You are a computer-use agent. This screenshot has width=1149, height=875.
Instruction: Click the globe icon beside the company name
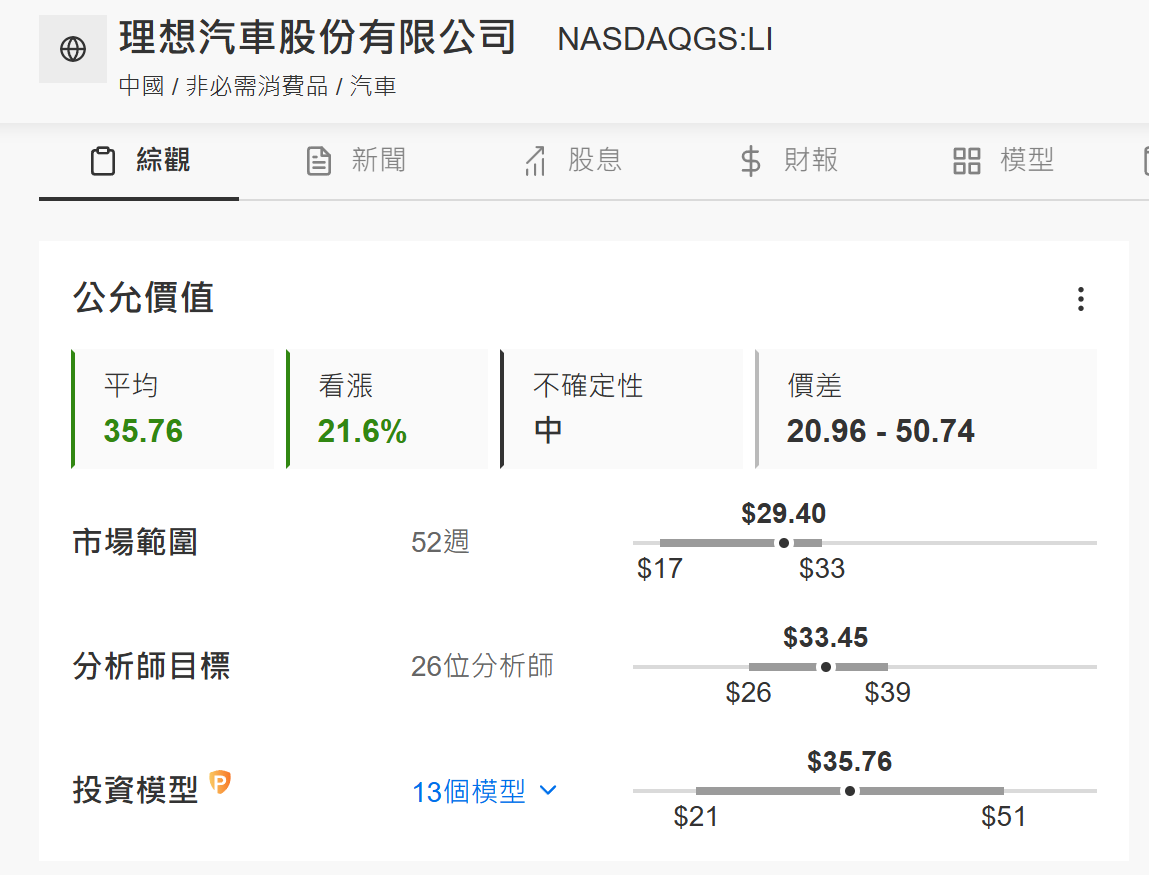[x=73, y=49]
